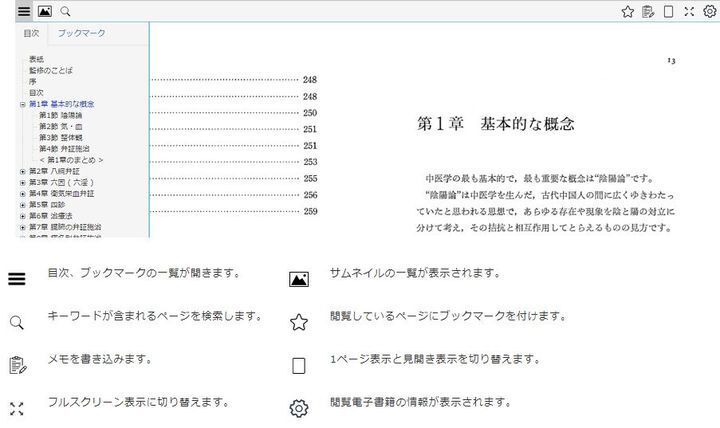The height and width of the screenshot is (428, 720).
Task: Select 第6章 治療法 chapter label
Action: 51,216
